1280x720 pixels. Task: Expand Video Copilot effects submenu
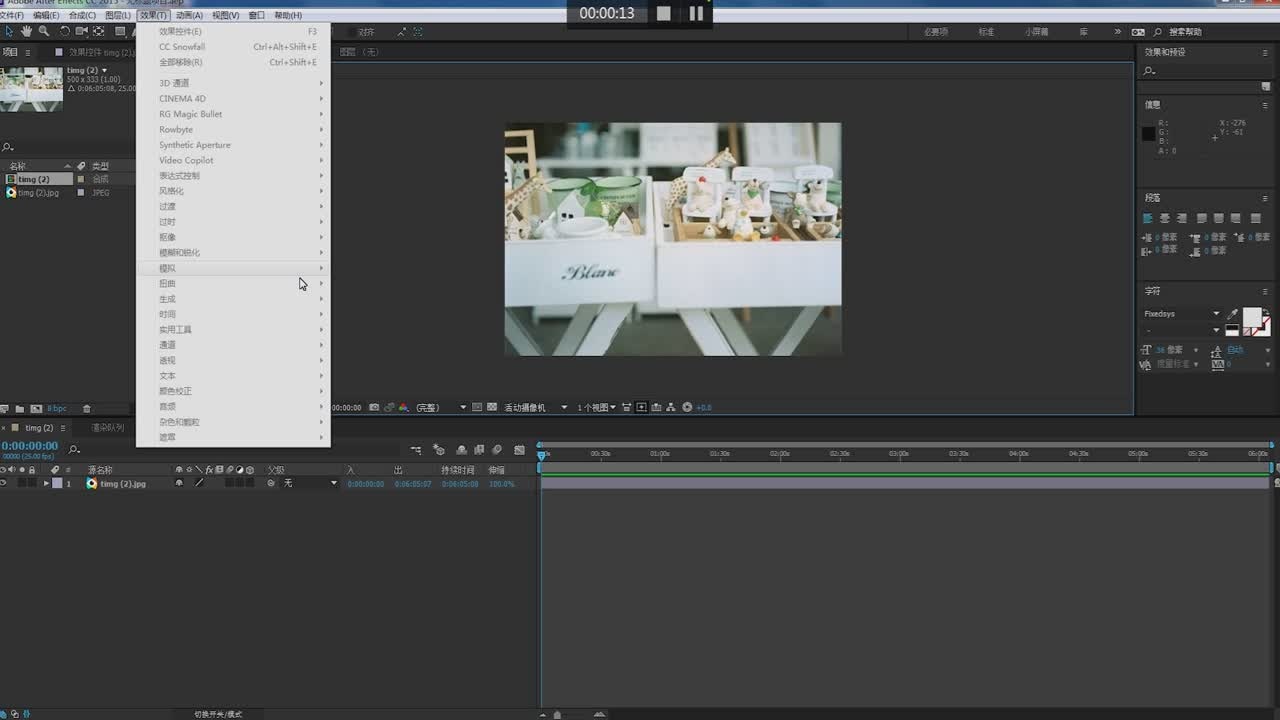233,160
